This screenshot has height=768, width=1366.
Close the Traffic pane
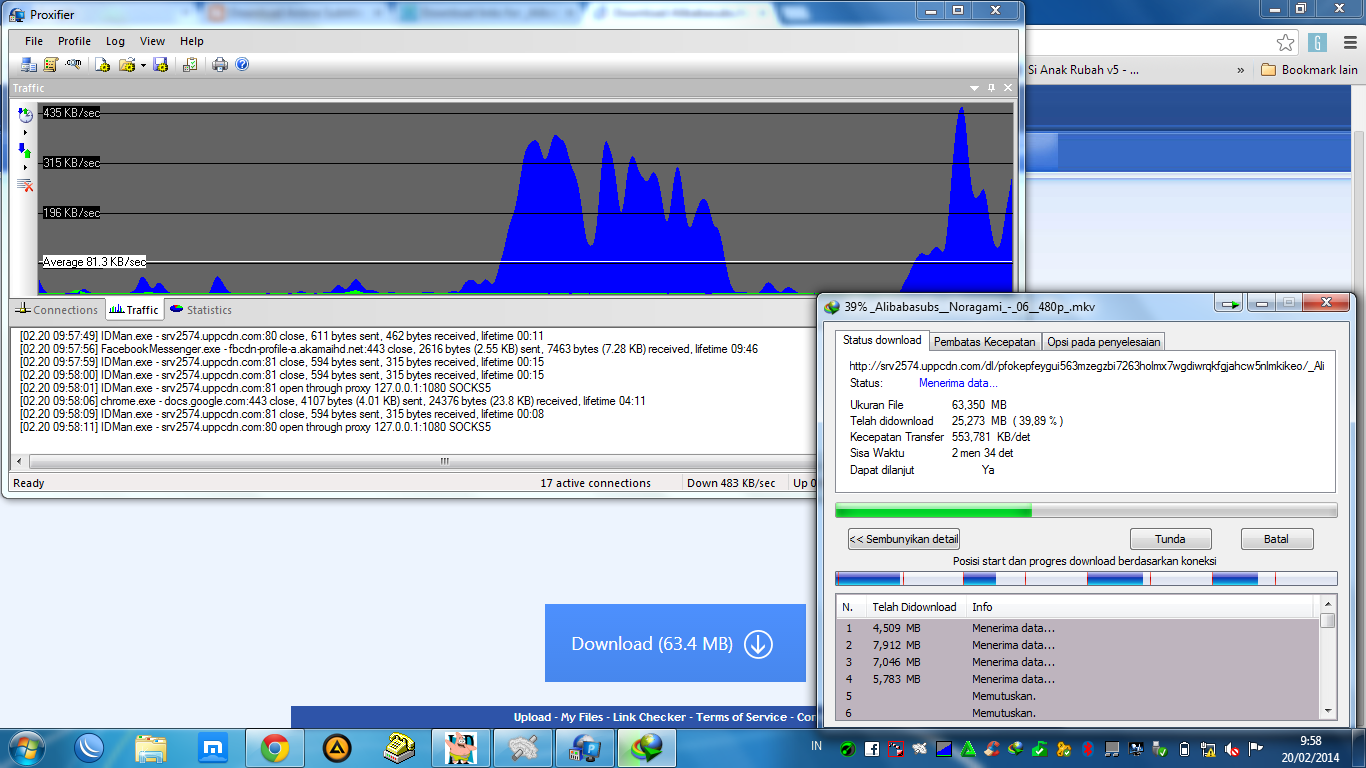click(1008, 88)
